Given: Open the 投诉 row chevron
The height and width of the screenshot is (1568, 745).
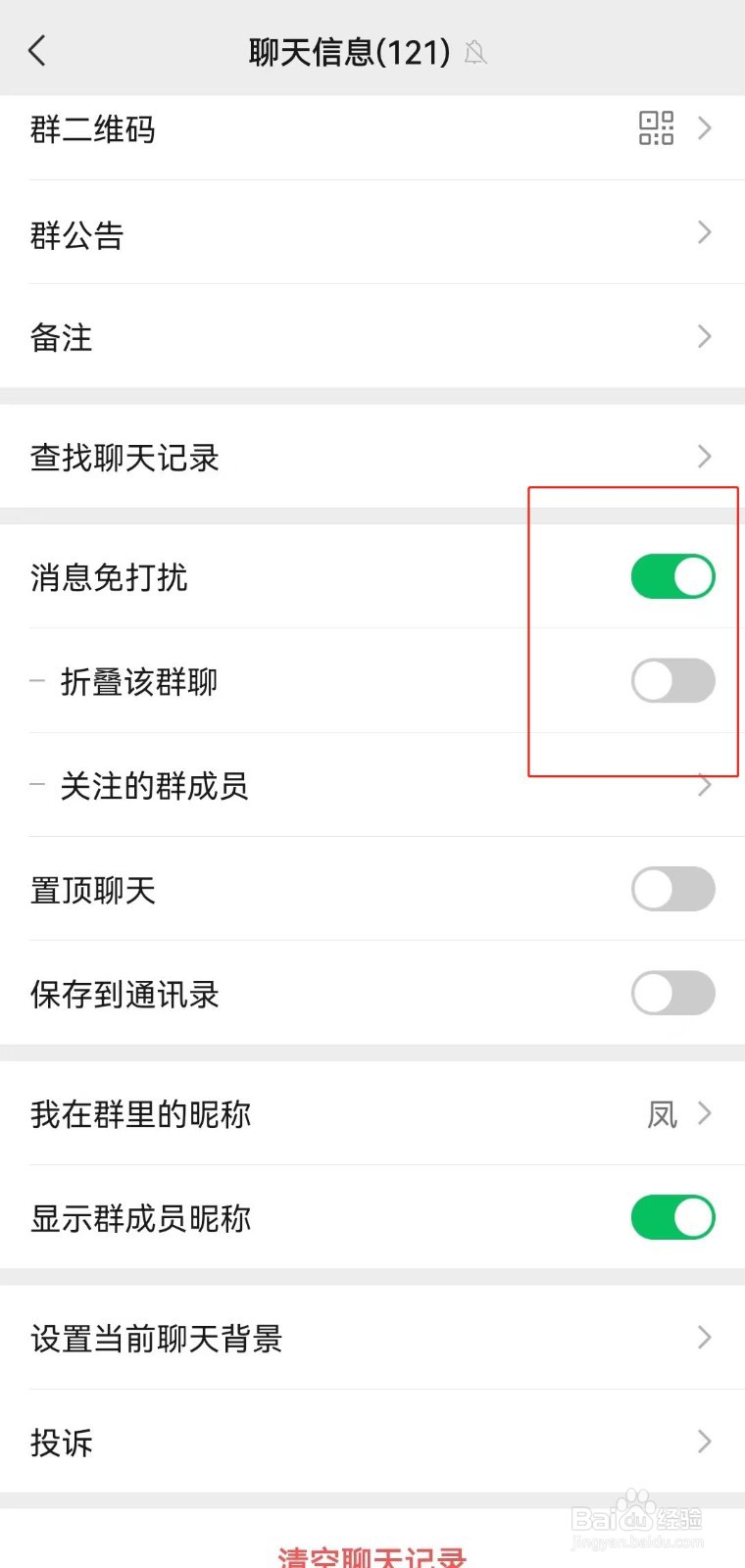Looking at the screenshot, I should click(x=704, y=1441).
